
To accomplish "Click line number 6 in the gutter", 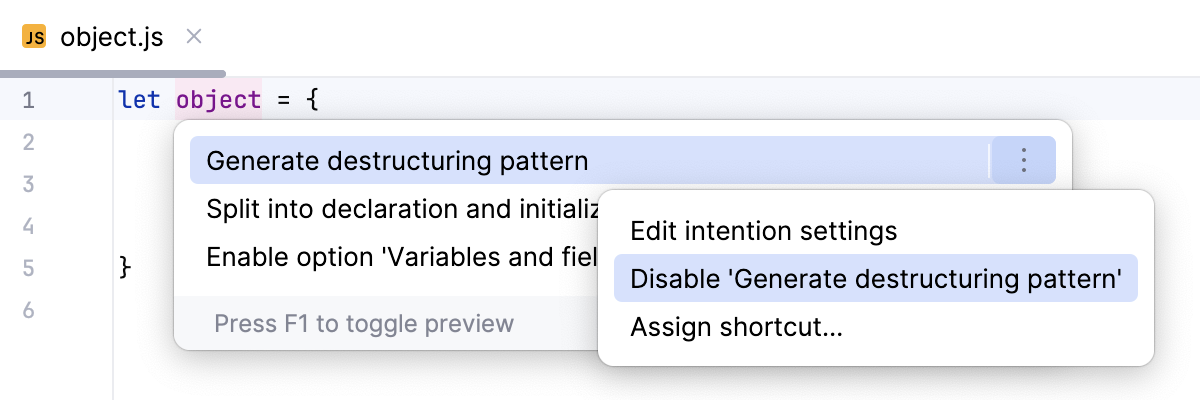I will [x=28, y=310].
